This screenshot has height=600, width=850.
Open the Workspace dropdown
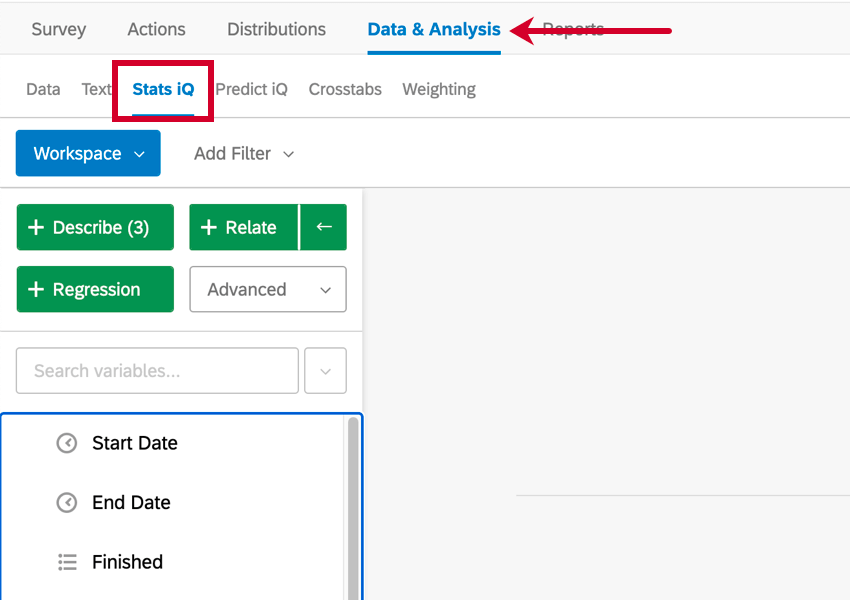click(88, 153)
